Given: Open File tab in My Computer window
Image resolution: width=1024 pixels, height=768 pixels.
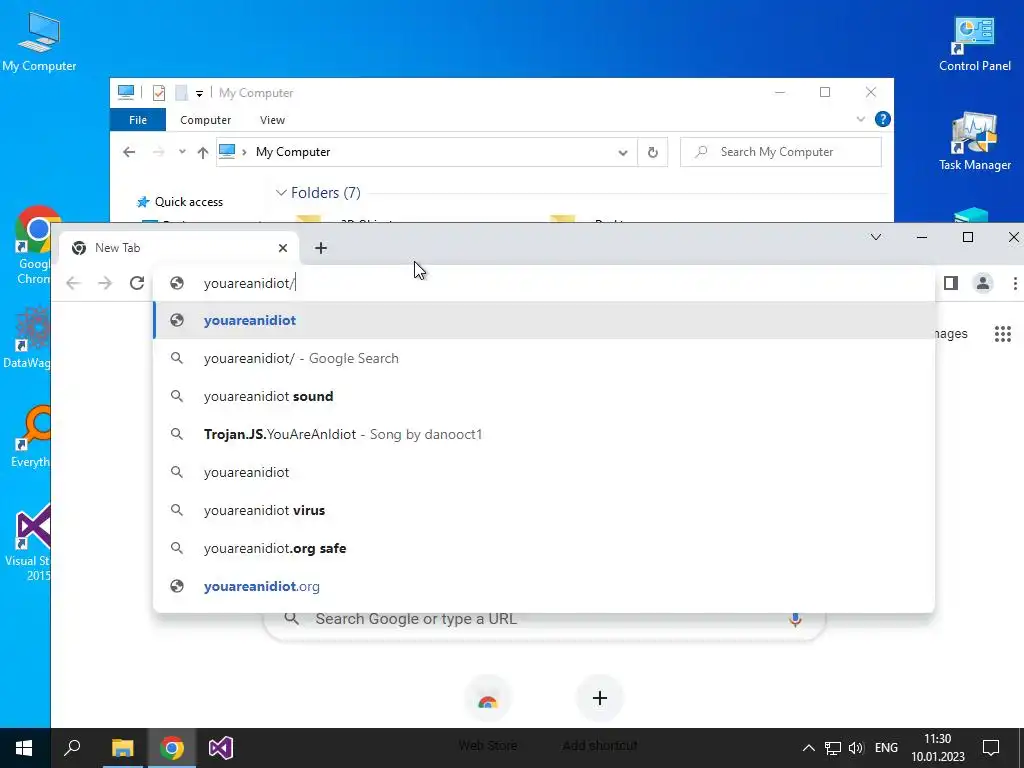Looking at the screenshot, I should 138,120.
